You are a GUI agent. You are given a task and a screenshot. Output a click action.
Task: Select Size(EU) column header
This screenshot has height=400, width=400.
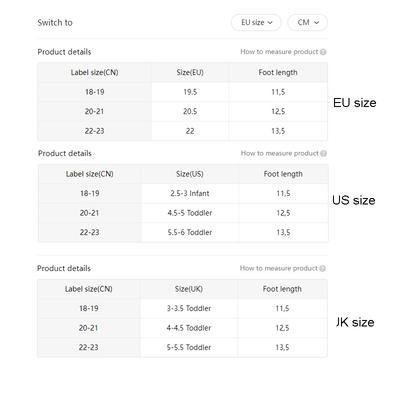190,72
